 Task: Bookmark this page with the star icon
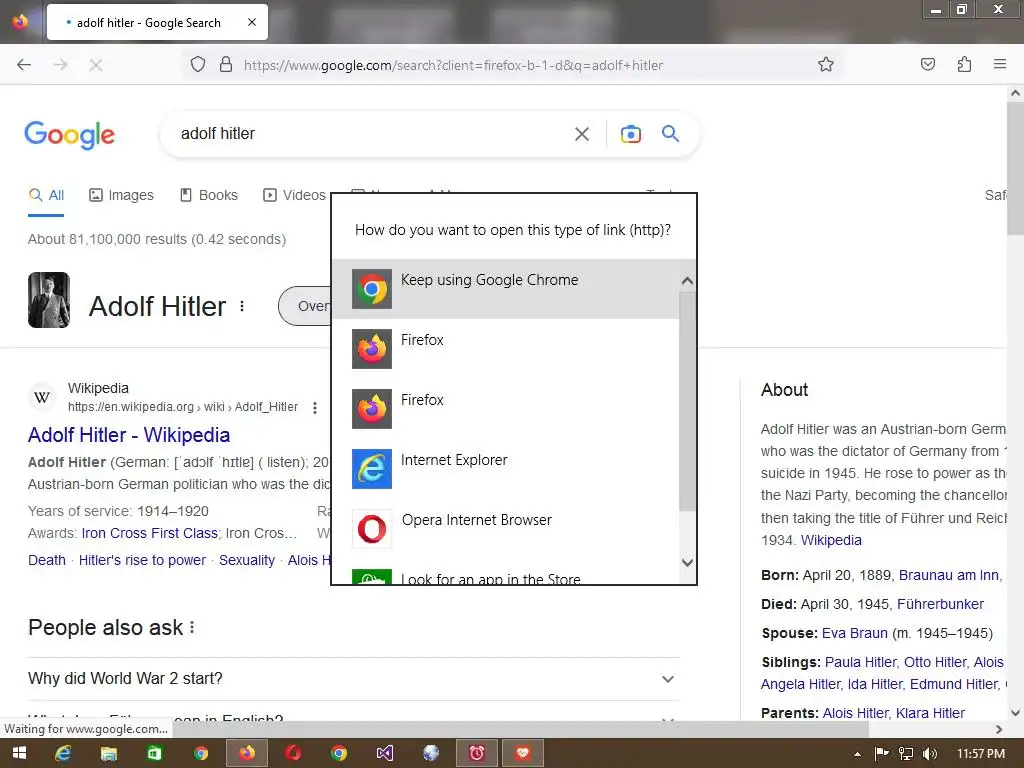pos(826,64)
